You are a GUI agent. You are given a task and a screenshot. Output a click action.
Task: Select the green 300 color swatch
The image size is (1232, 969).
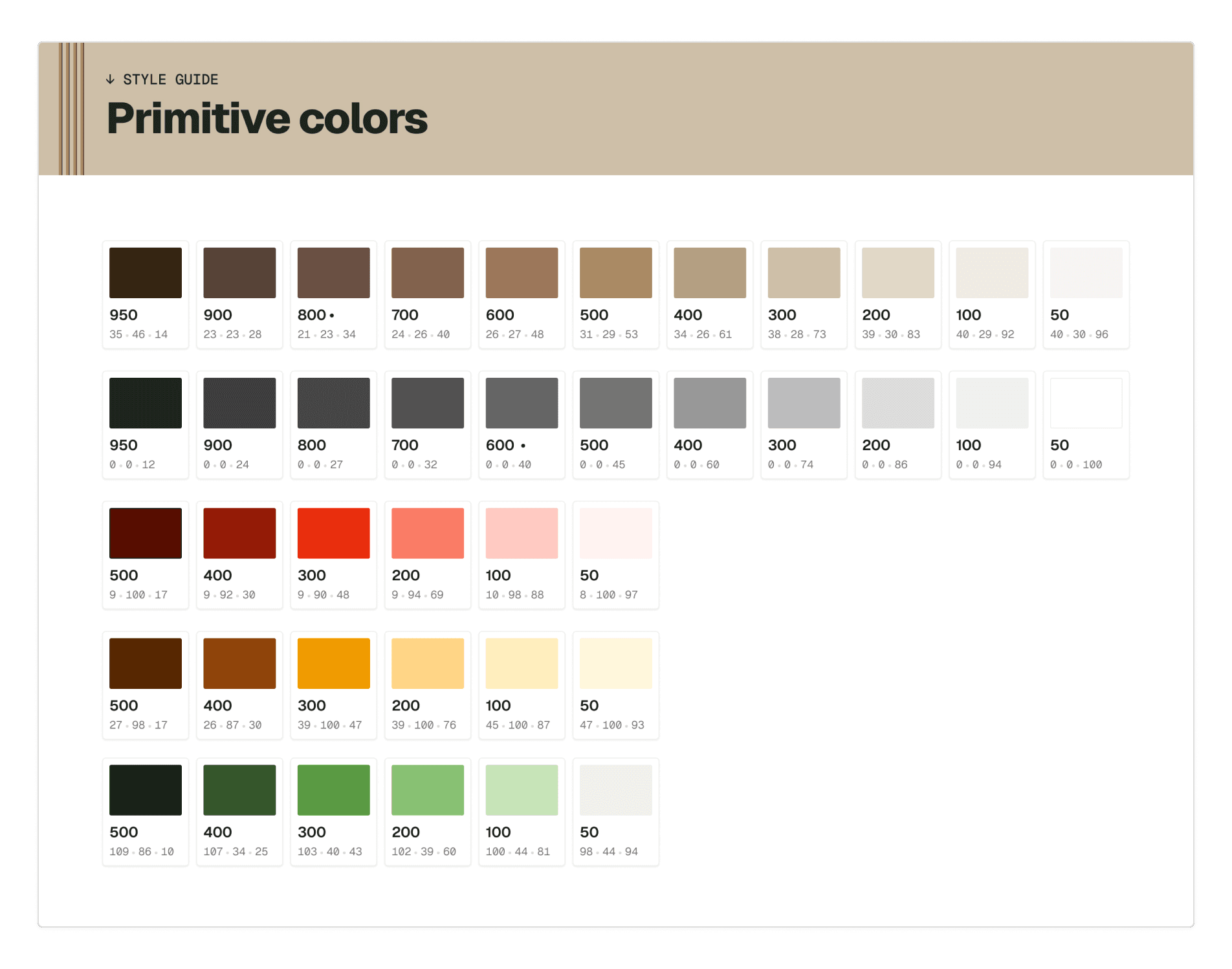[x=333, y=789]
